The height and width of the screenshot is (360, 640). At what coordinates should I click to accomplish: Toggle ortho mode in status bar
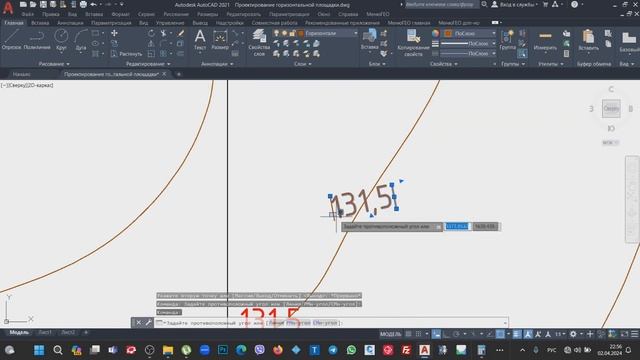click(447, 334)
